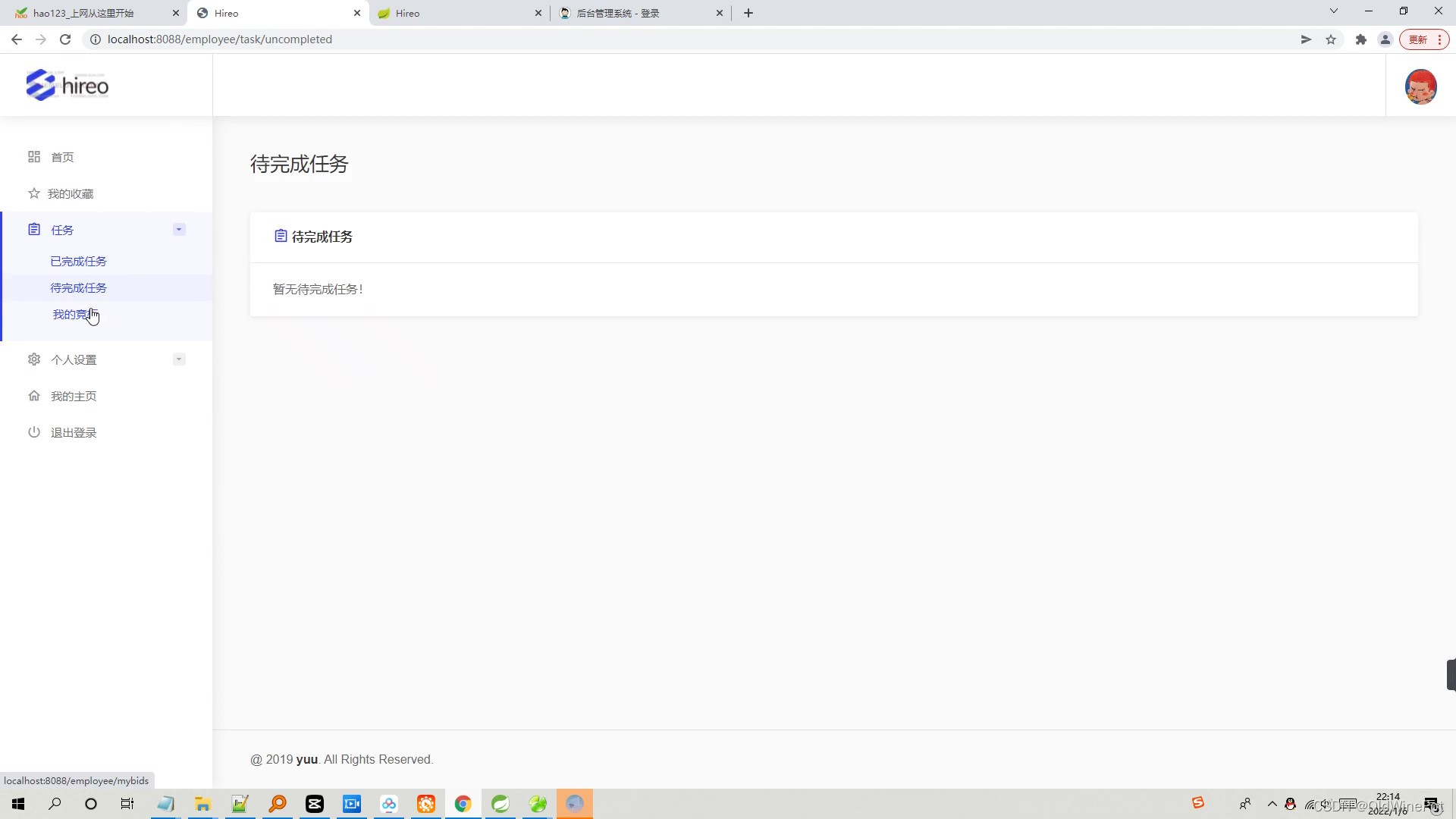Collapse the 任务 menu arrow
This screenshot has width=1456, height=819.
coord(179,230)
